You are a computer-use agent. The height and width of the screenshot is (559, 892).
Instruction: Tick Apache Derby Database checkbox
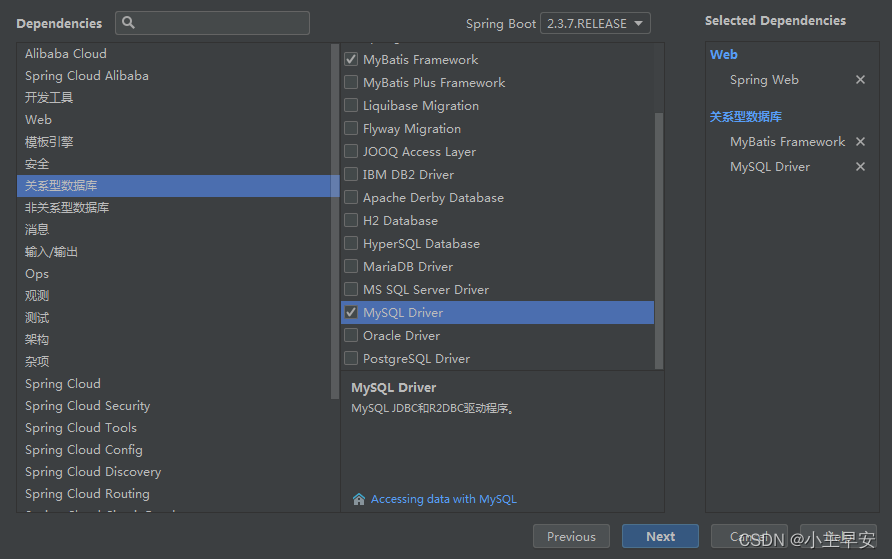(x=351, y=197)
